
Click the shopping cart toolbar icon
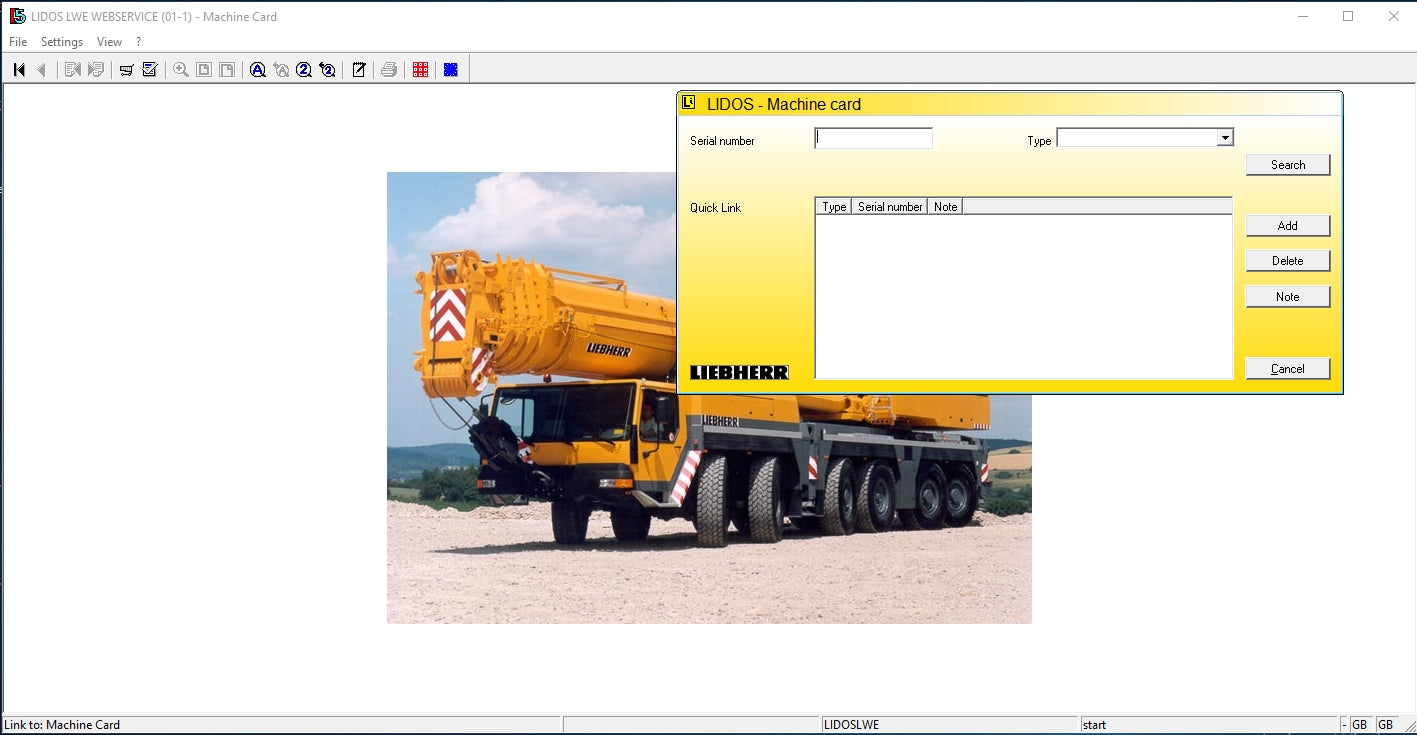pyautogui.click(x=127, y=70)
